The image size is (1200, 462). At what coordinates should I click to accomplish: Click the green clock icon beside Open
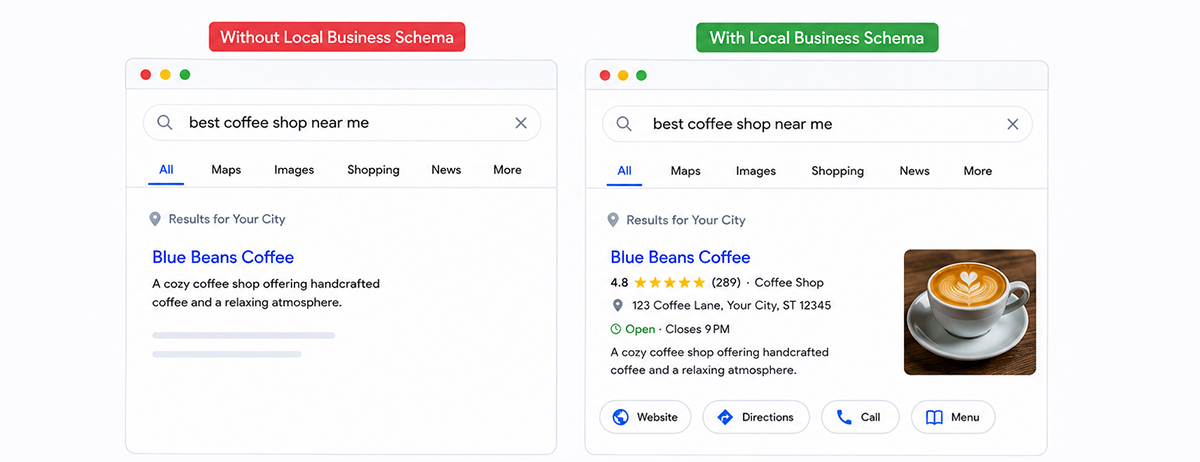click(616, 329)
